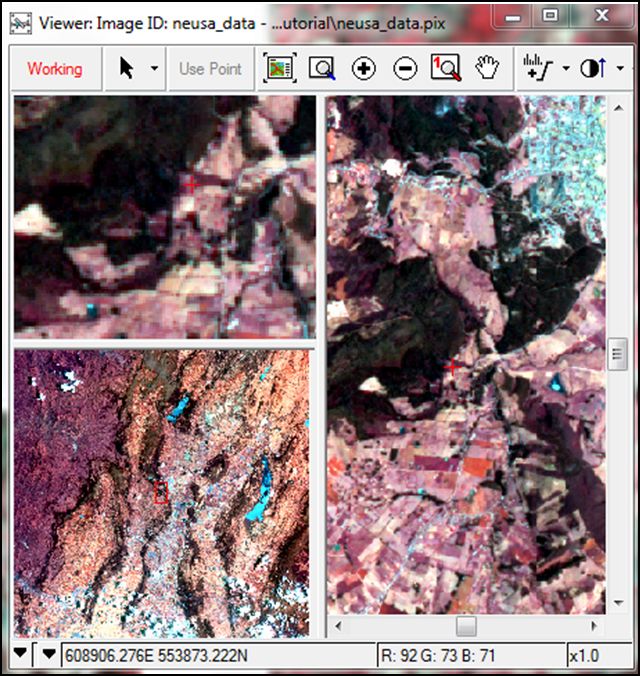The height and width of the screenshot is (676, 640).
Task: Open the histogram enhancement tool
Action: tap(538, 68)
